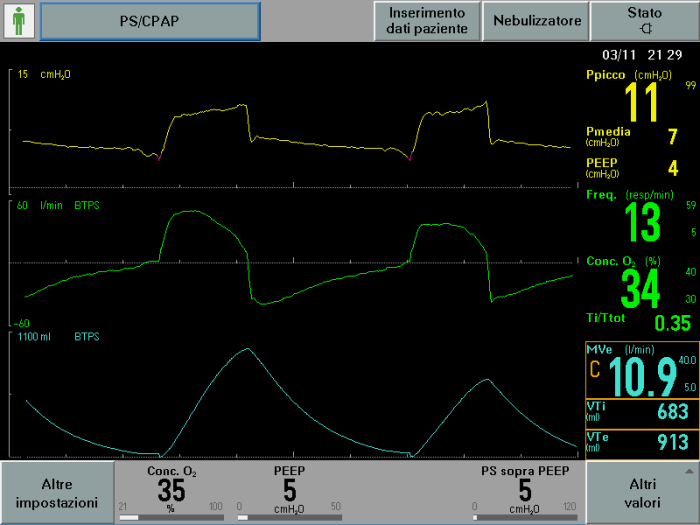The width and height of the screenshot is (700, 525).
Task: Select the PEEP 5 cmH2O setting
Action: 289,484
